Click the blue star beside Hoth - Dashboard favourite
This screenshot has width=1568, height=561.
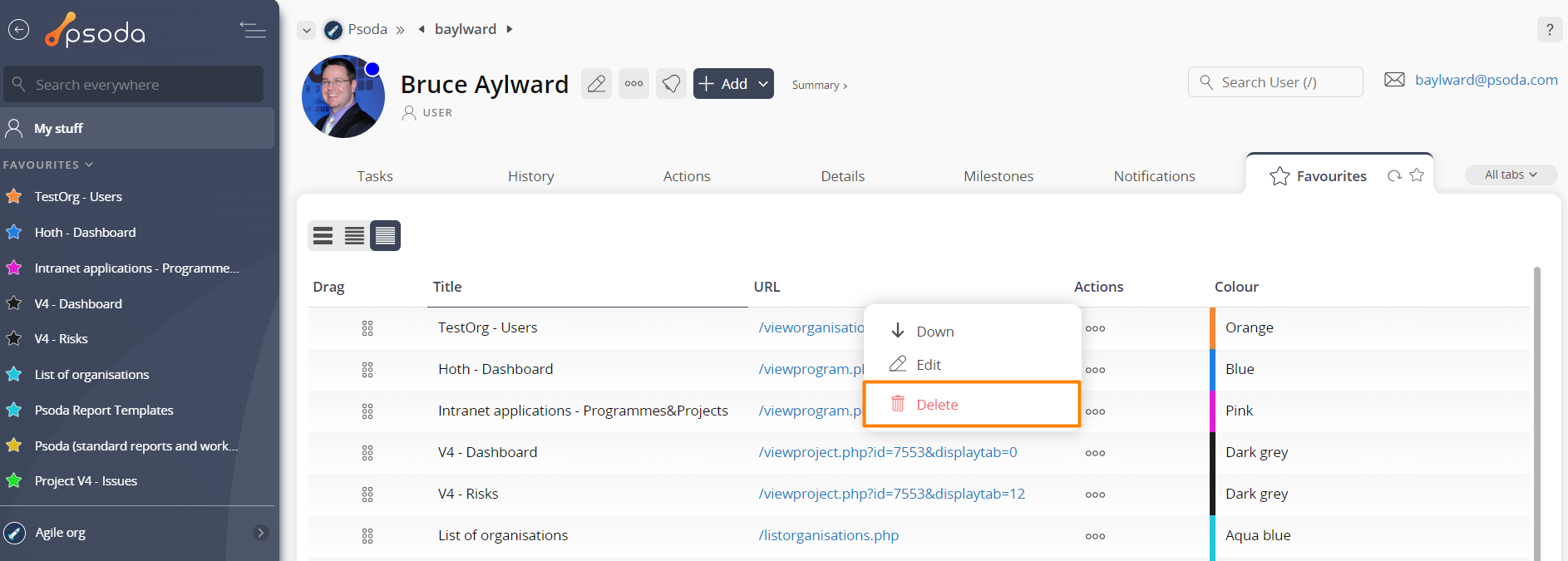(14, 232)
